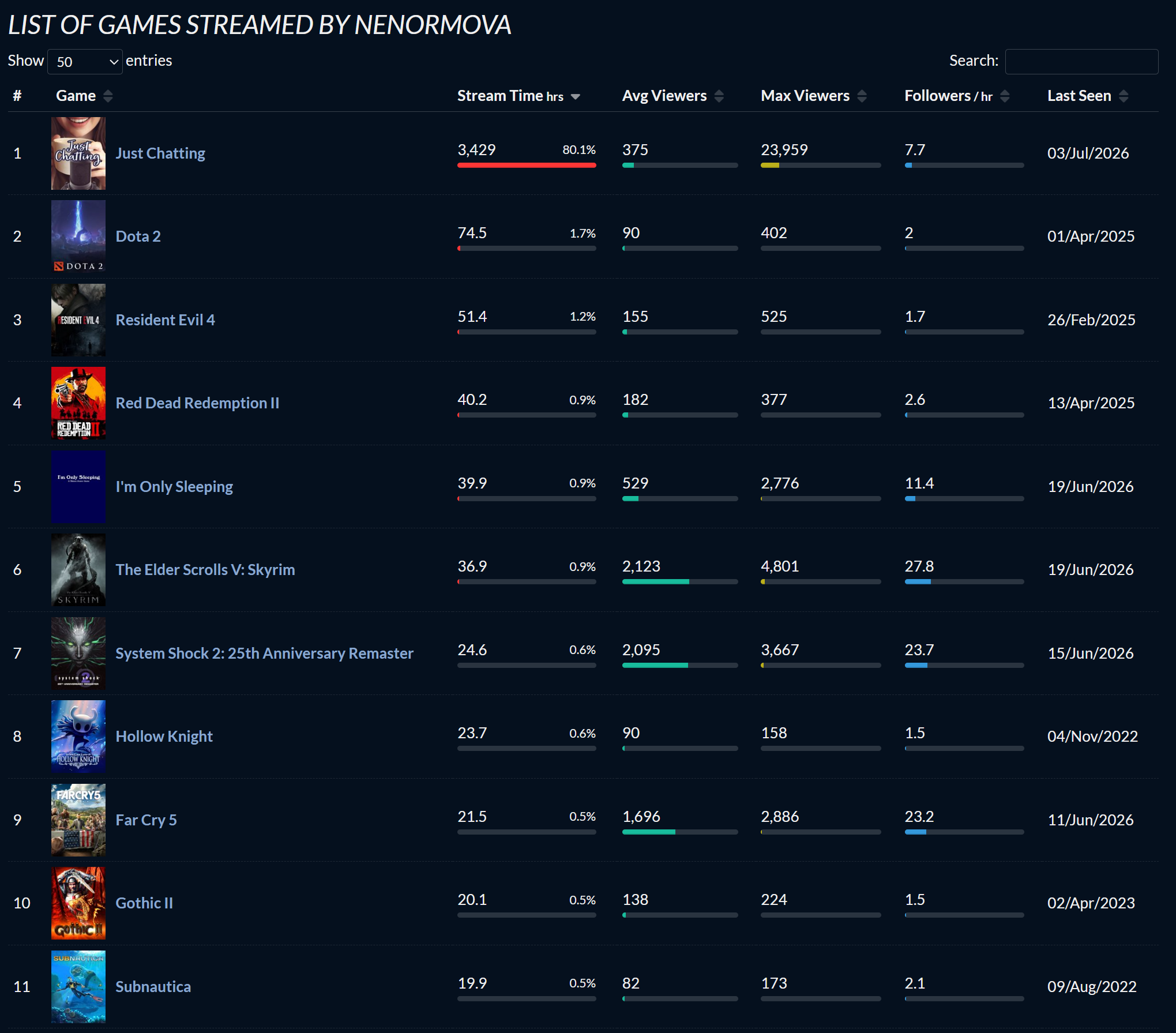Image resolution: width=1176 pixels, height=1033 pixels.
Task: Click System Shock 2's green avg viewers bar
Action: (655, 666)
